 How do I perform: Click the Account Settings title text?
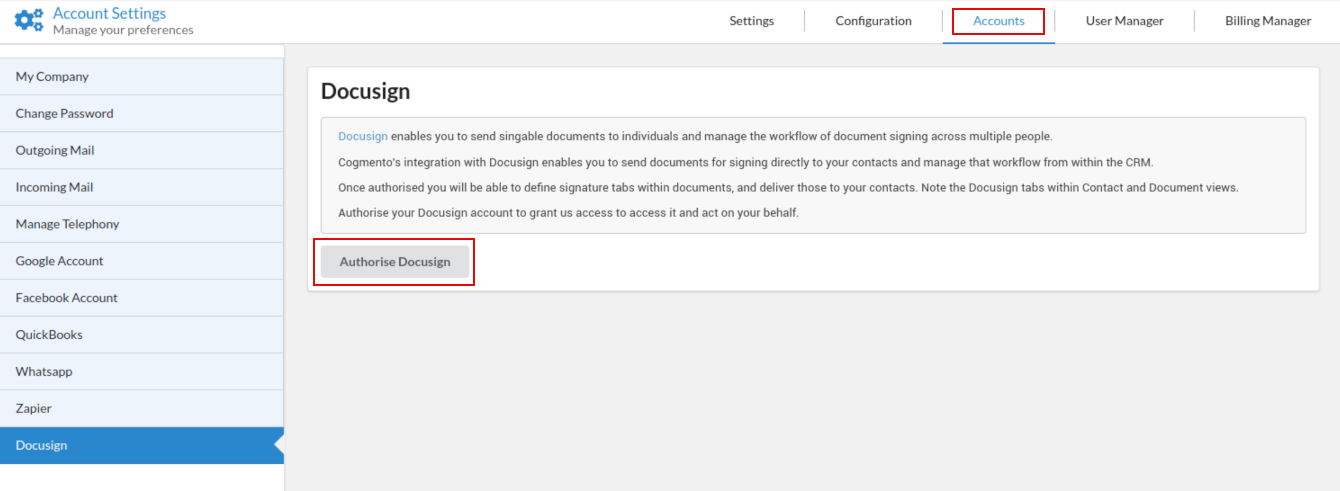109,13
